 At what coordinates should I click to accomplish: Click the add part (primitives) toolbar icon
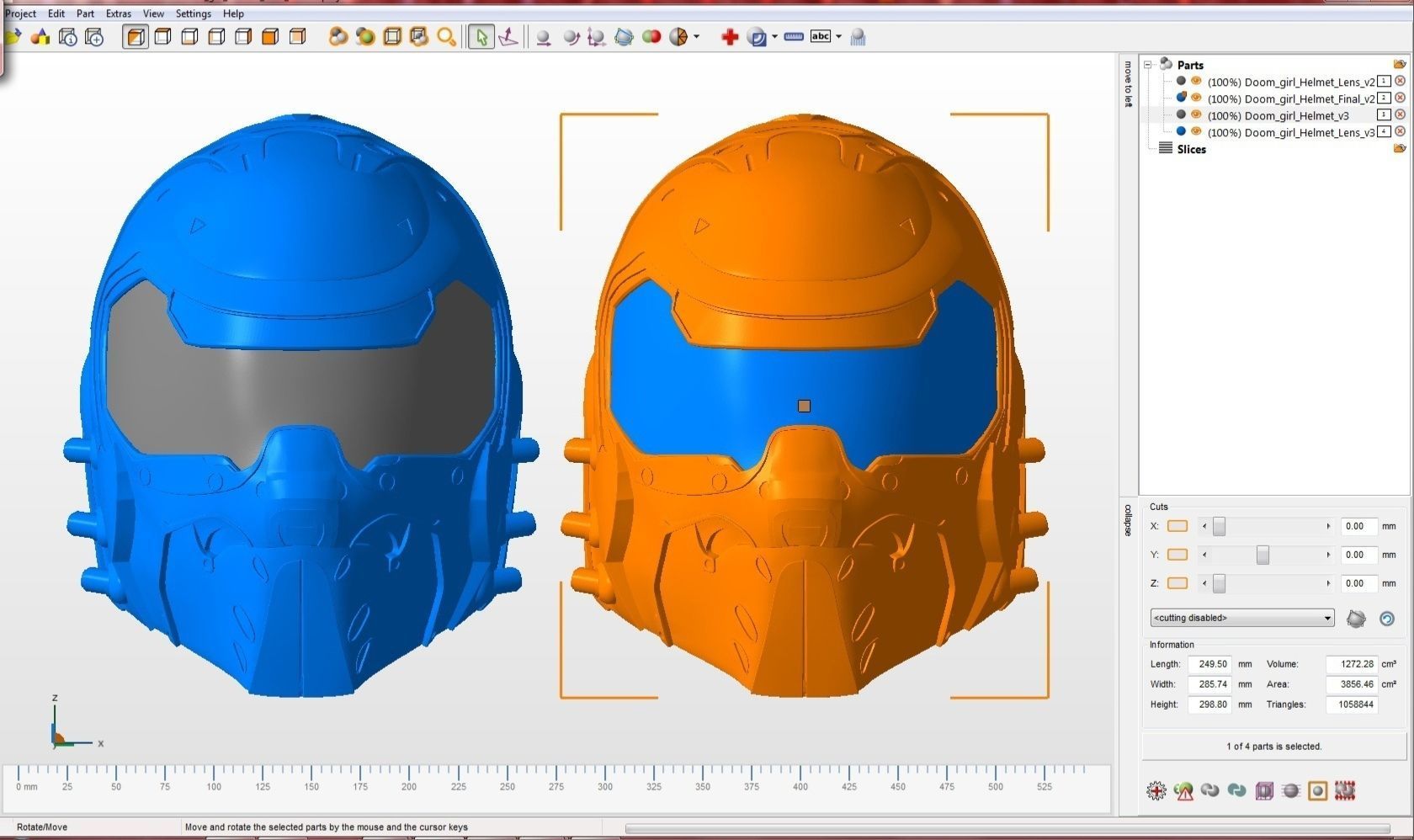[40, 36]
